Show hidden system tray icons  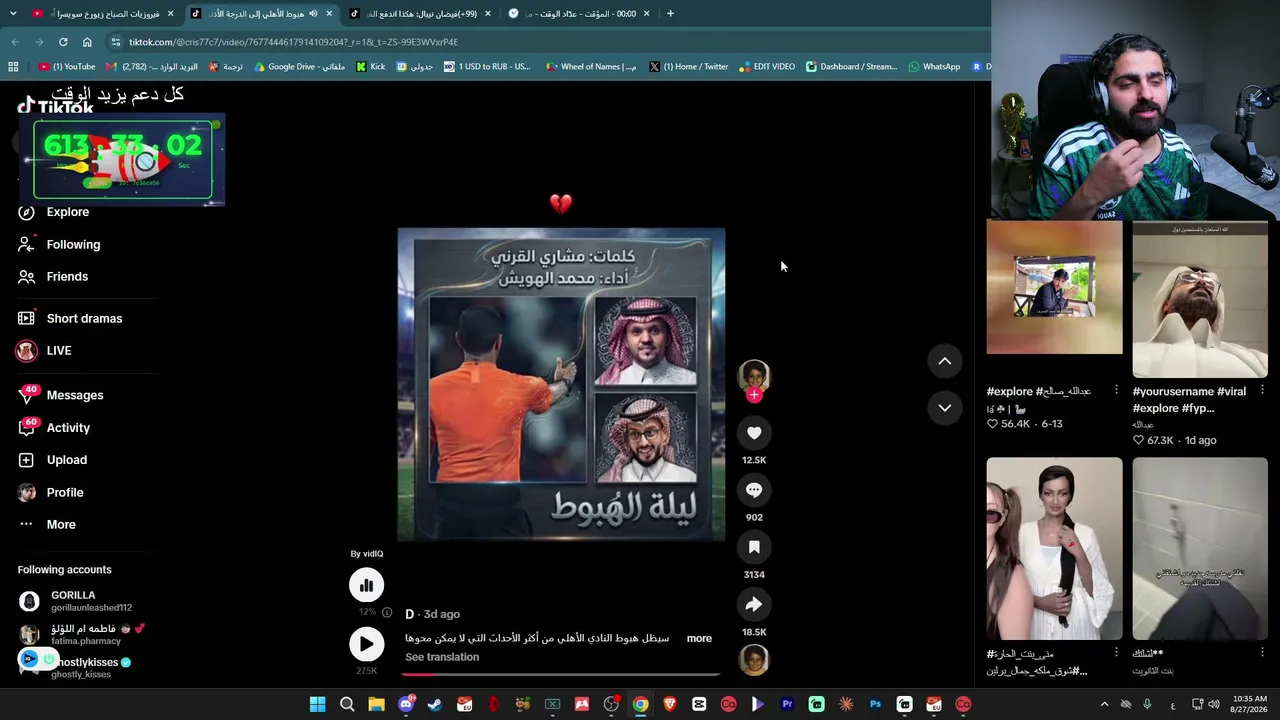(x=1104, y=704)
